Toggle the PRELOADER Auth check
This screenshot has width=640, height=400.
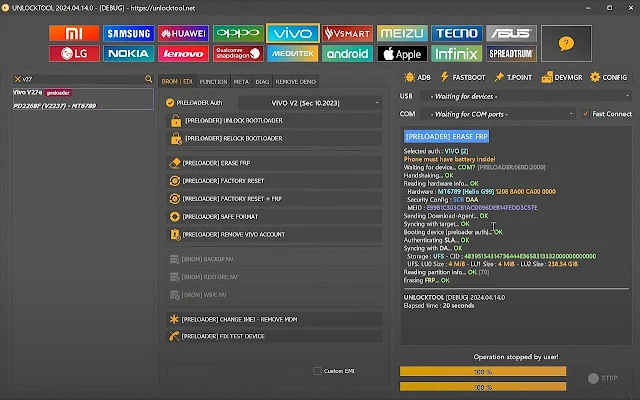(170, 103)
